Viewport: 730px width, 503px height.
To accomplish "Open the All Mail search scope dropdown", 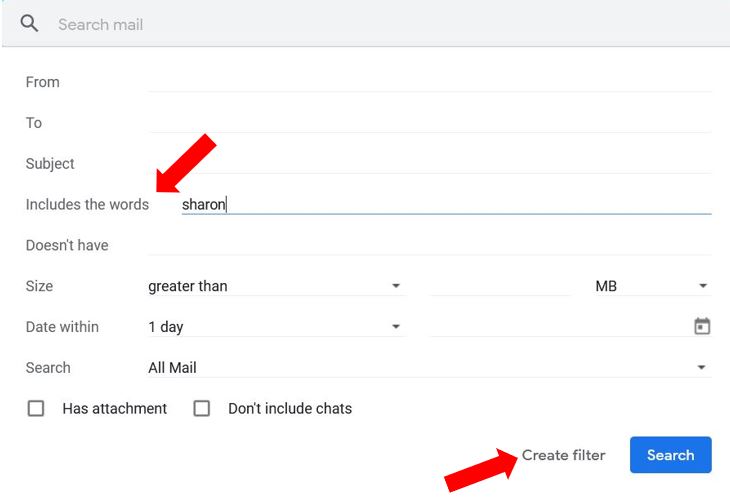I will tap(430, 367).
